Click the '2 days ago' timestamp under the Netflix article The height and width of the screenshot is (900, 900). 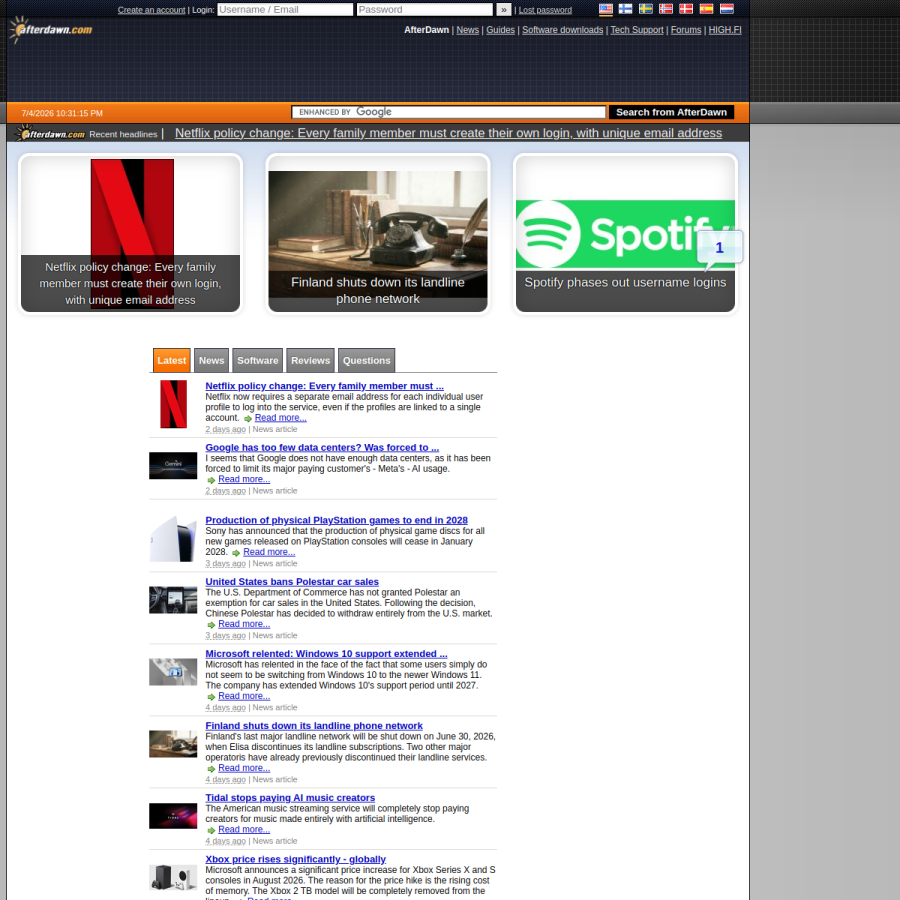click(x=226, y=429)
